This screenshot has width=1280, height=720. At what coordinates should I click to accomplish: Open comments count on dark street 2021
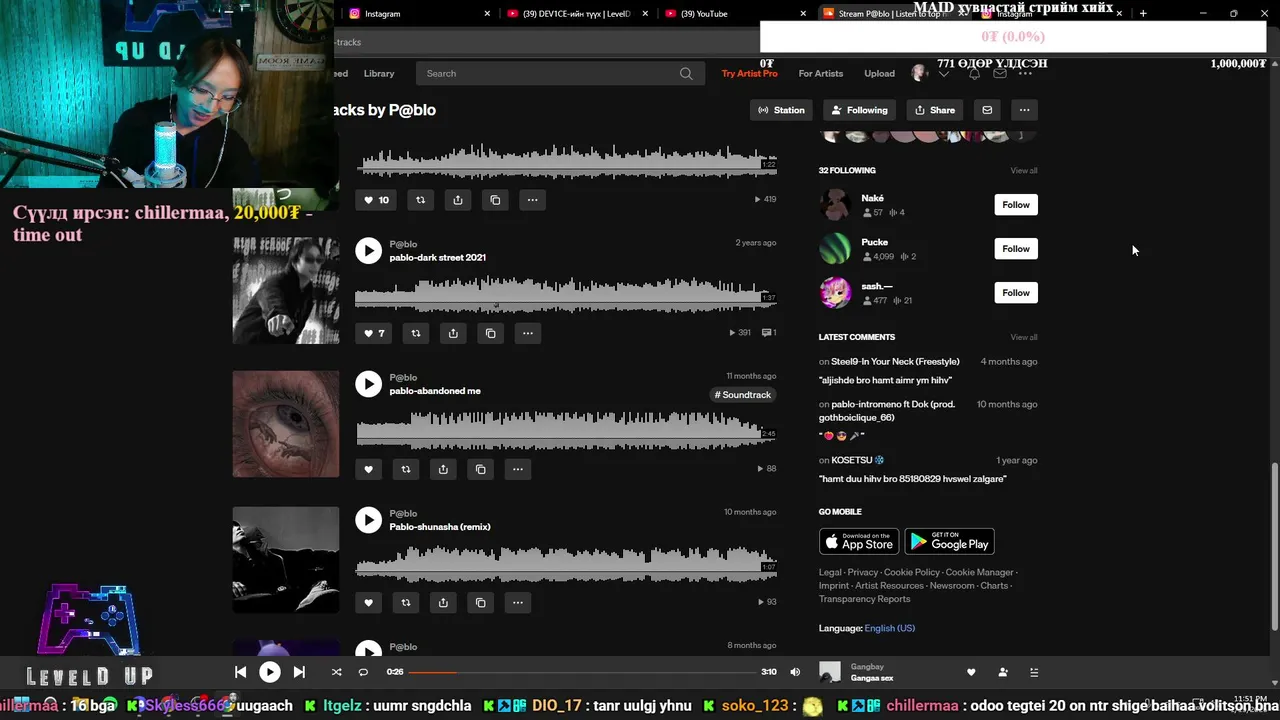(769, 333)
